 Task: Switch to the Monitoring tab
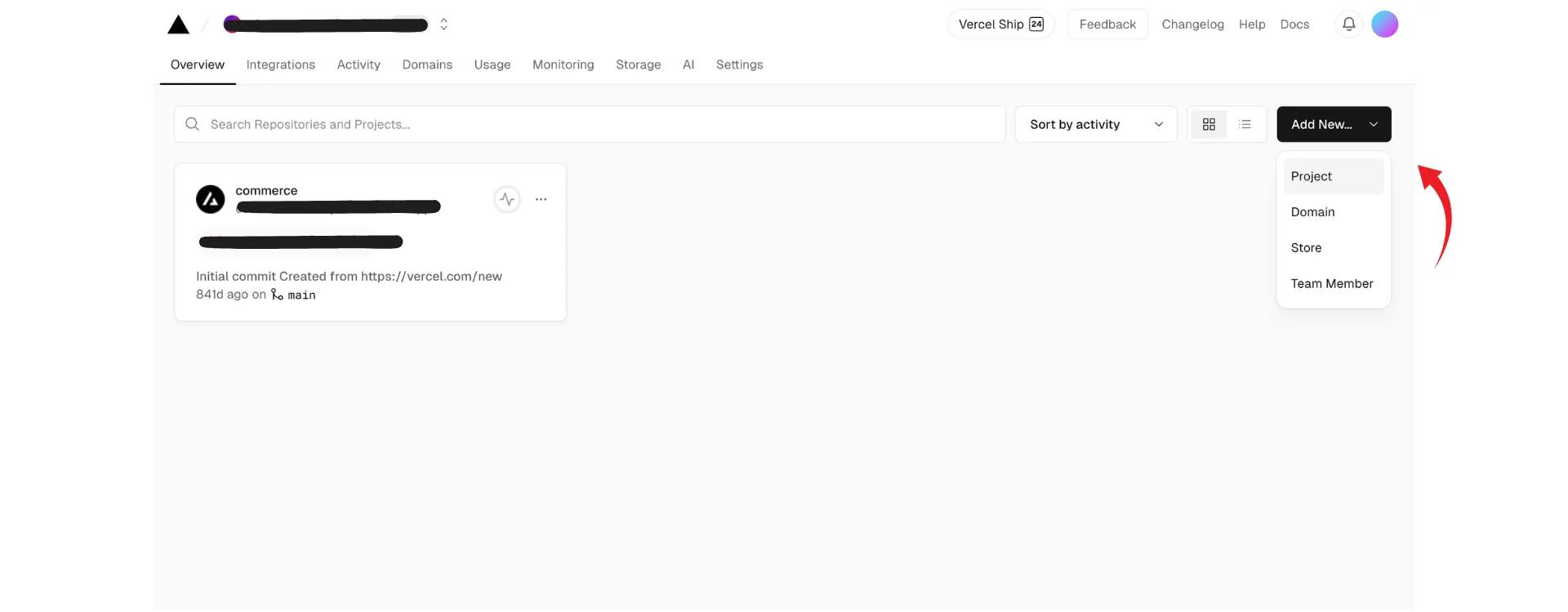563,64
